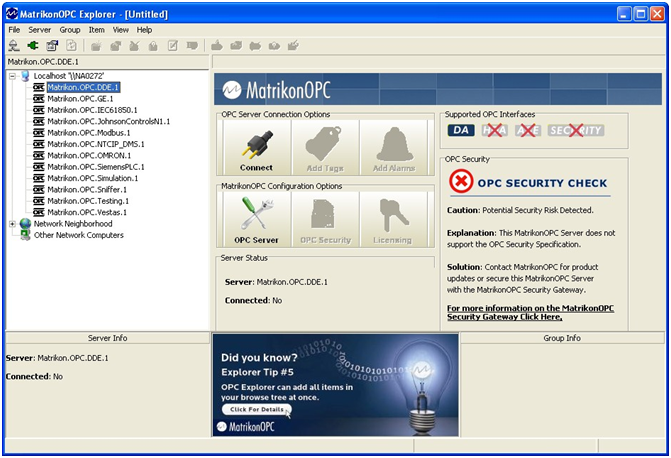671x458 pixels.
Task: Click the Server Info panel header
Action: coord(107,338)
